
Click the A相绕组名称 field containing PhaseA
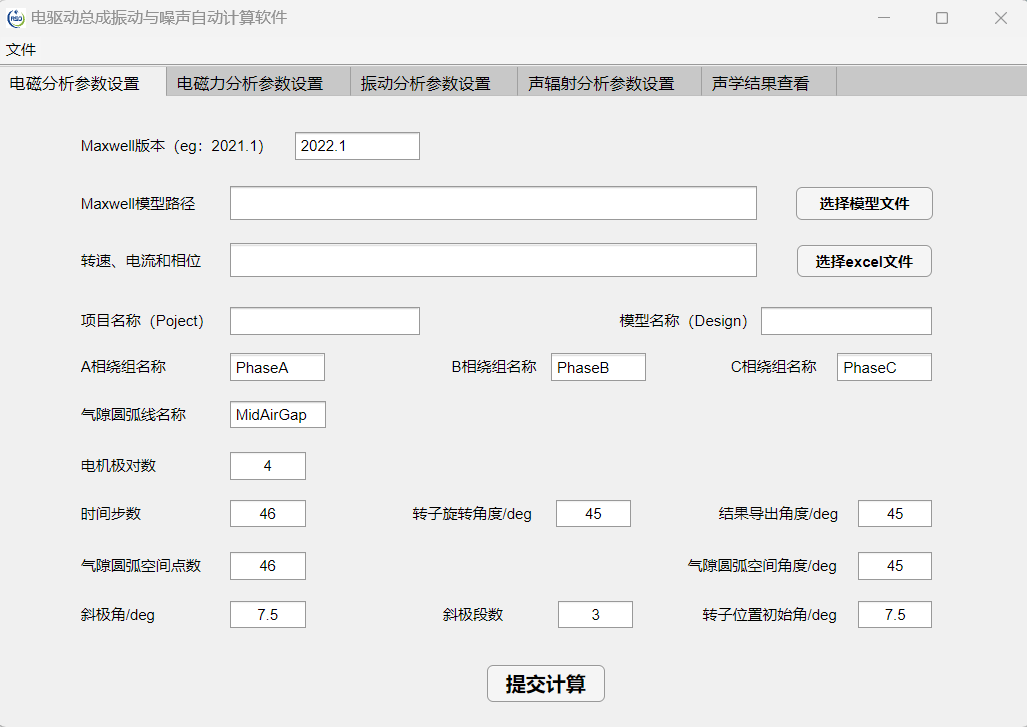[x=277, y=367]
